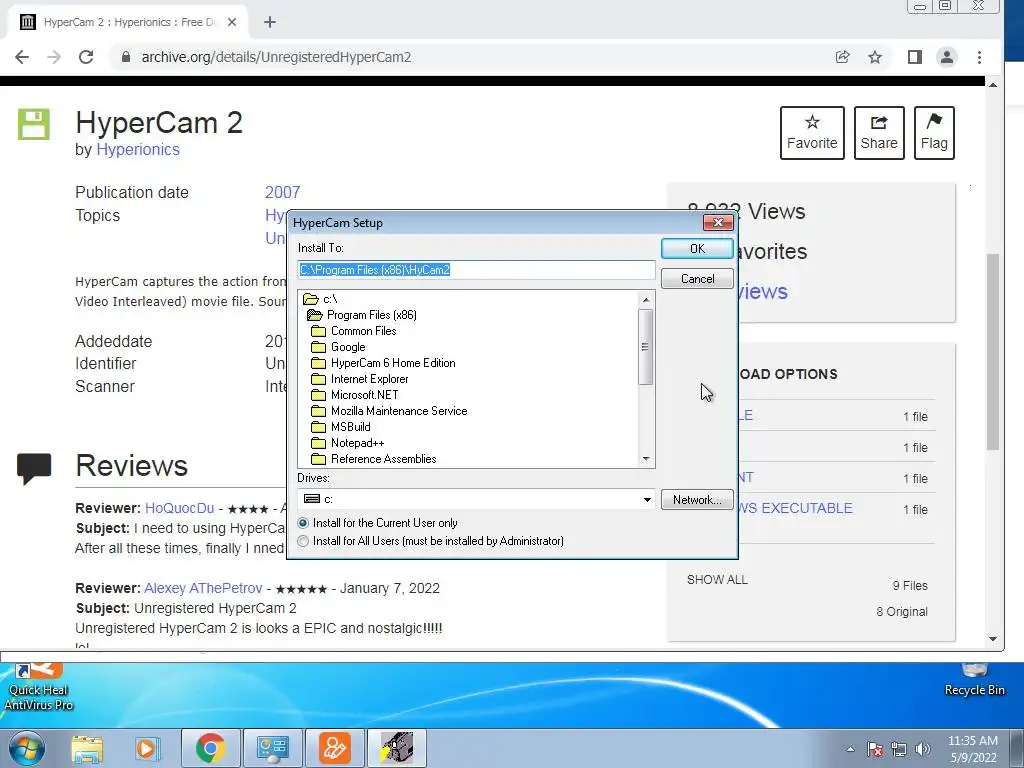Select the Google folder

[x=338, y=347]
